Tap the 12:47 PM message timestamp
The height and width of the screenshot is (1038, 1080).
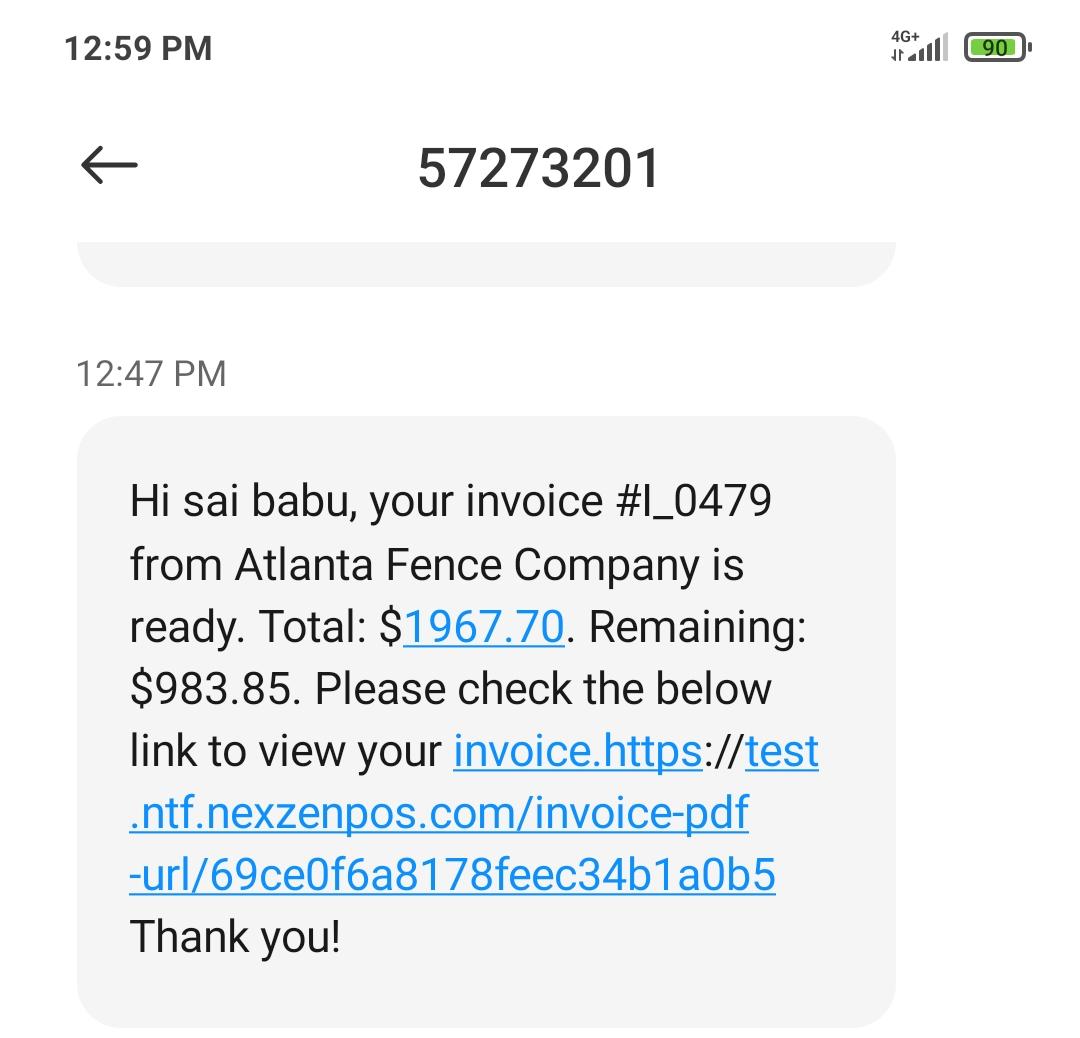[x=151, y=374]
